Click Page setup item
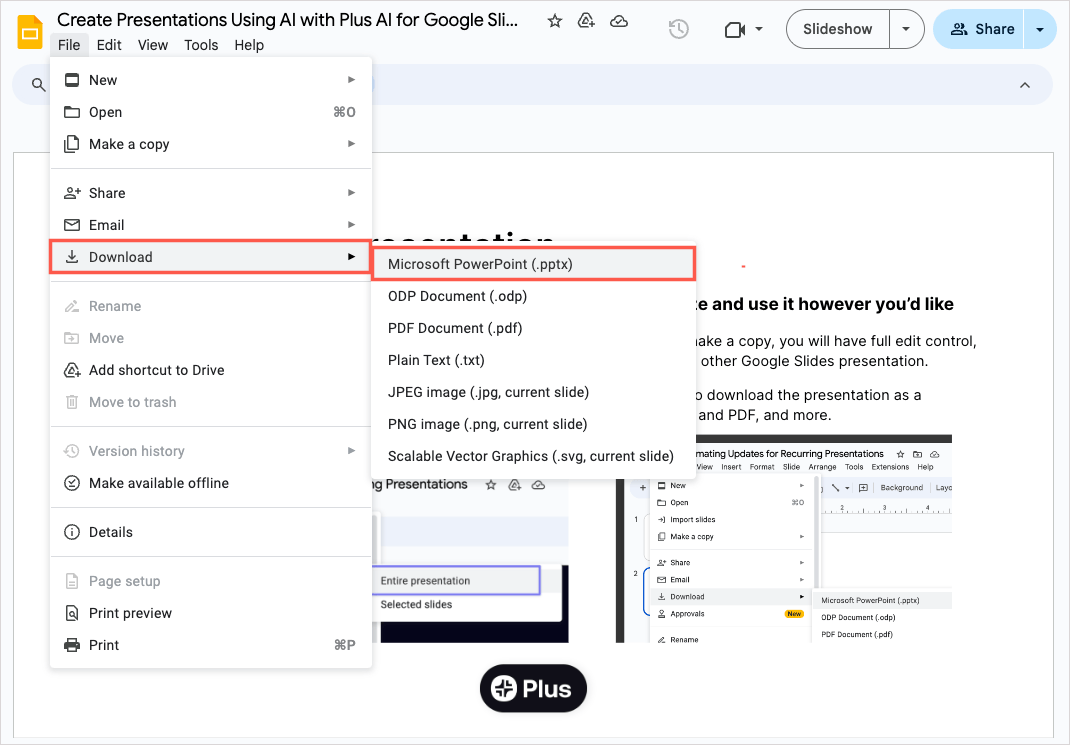This screenshot has width=1070, height=745. (x=211, y=581)
